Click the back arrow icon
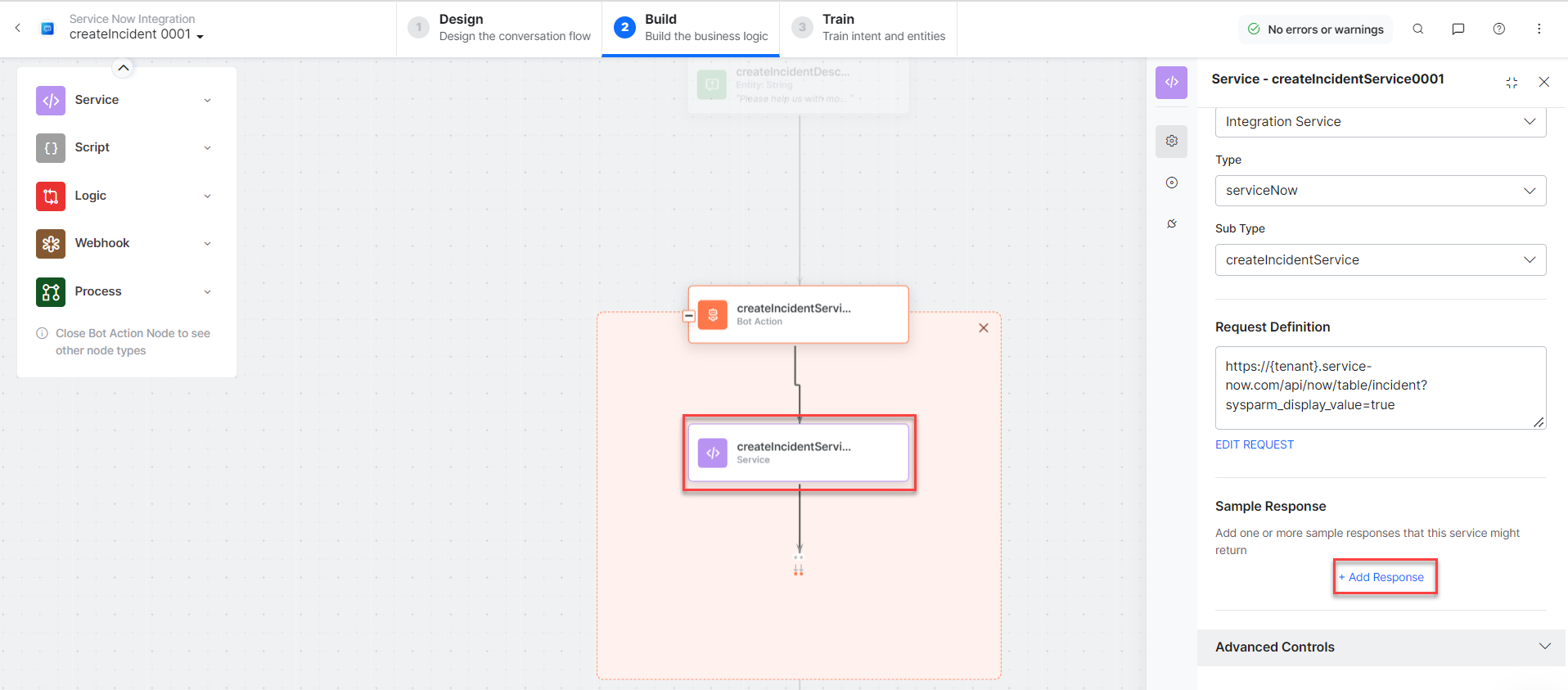This screenshot has height=690, width=1568. click(18, 28)
